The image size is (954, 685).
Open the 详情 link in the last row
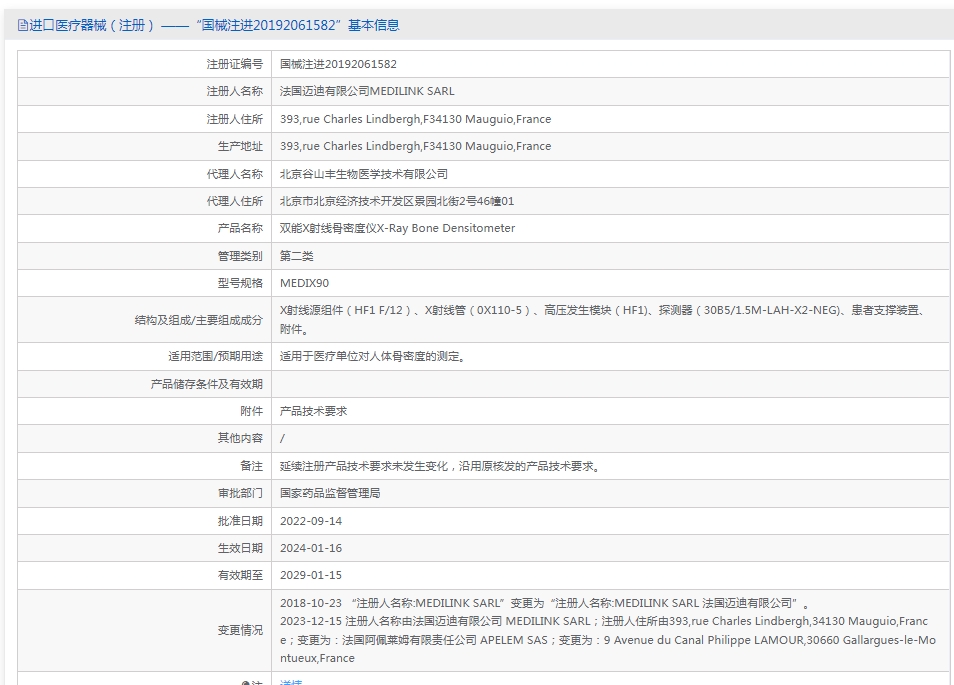[x=291, y=682]
